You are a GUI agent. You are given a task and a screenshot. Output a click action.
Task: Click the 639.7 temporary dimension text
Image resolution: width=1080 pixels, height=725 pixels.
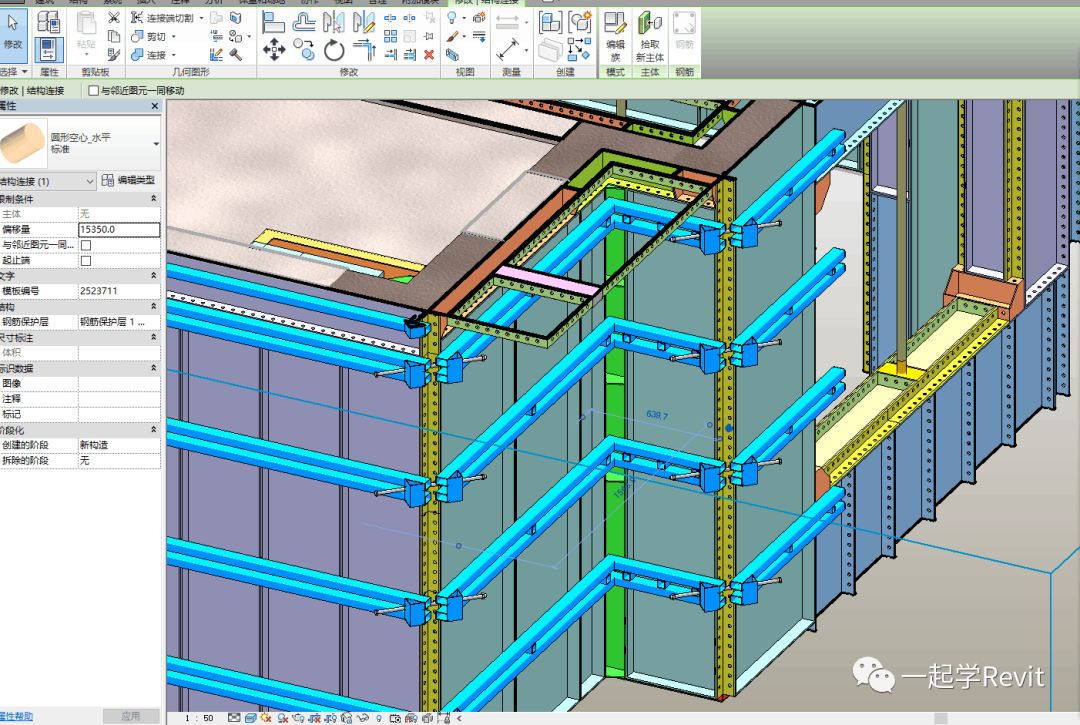pos(656,414)
